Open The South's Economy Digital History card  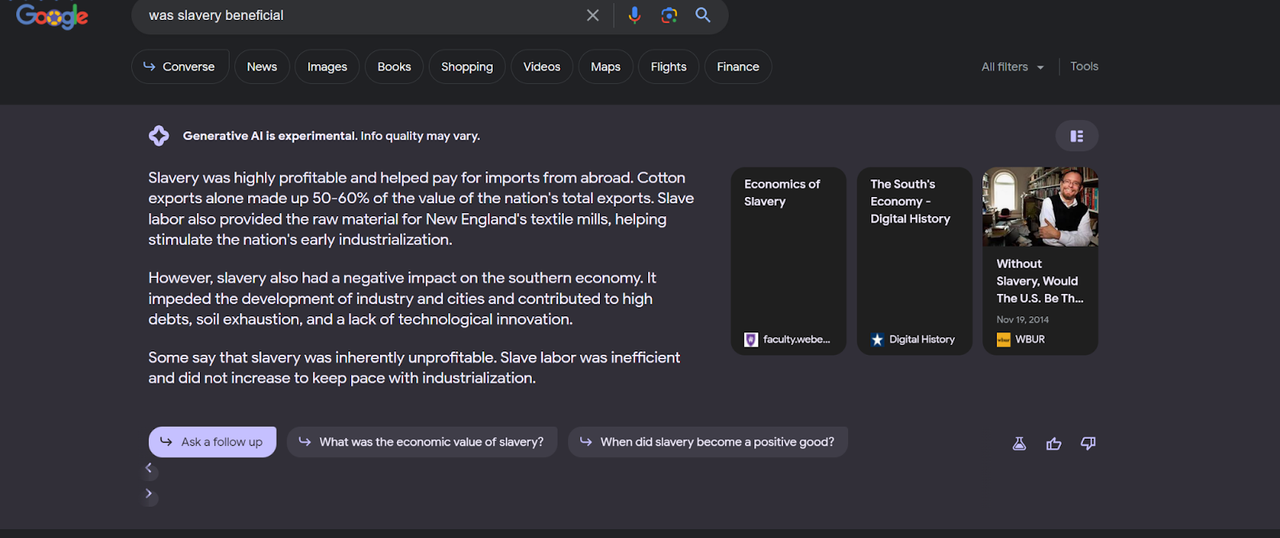(x=915, y=261)
